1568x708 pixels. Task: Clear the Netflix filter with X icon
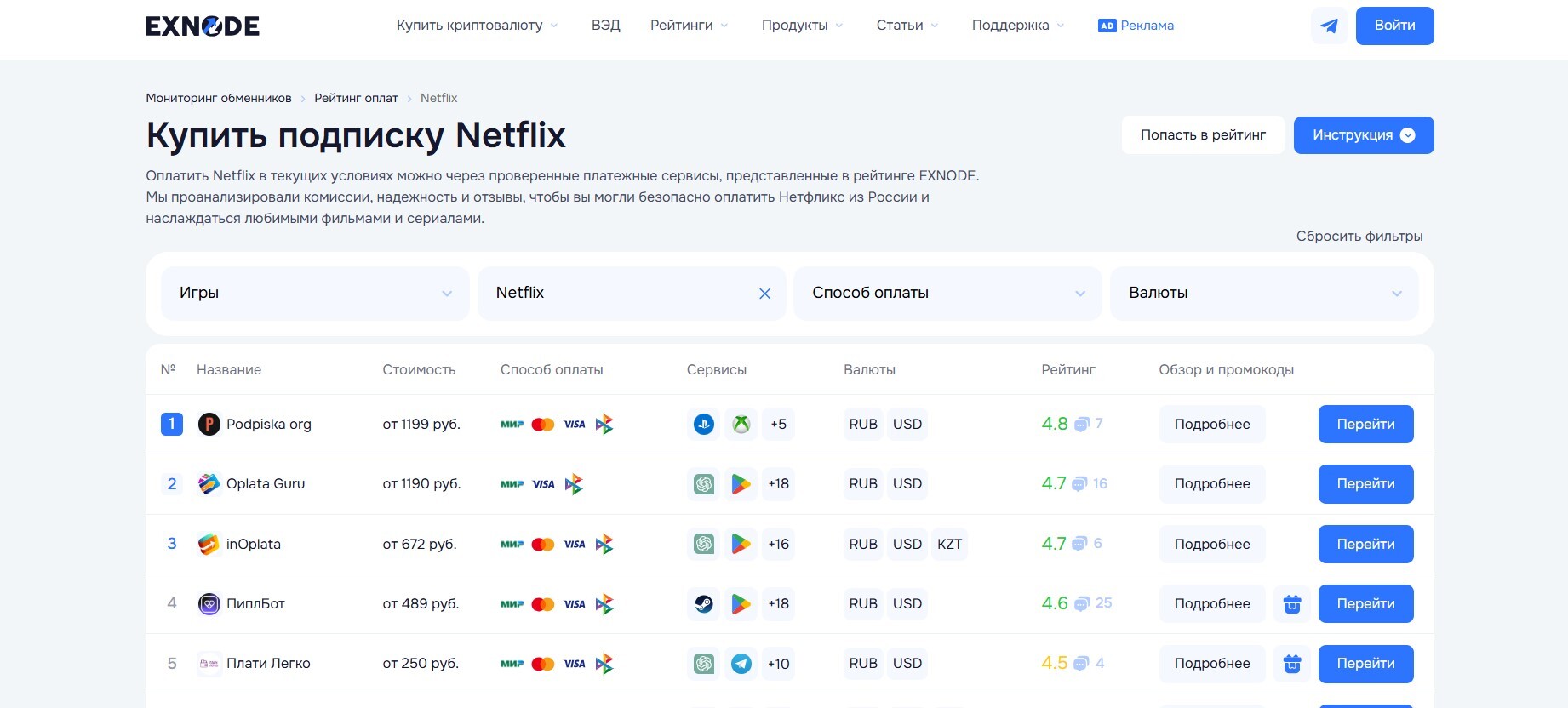764,294
